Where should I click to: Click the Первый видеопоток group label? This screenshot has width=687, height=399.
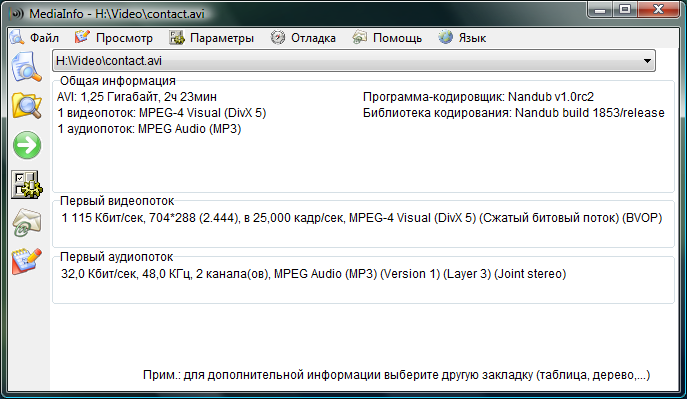coord(117,201)
